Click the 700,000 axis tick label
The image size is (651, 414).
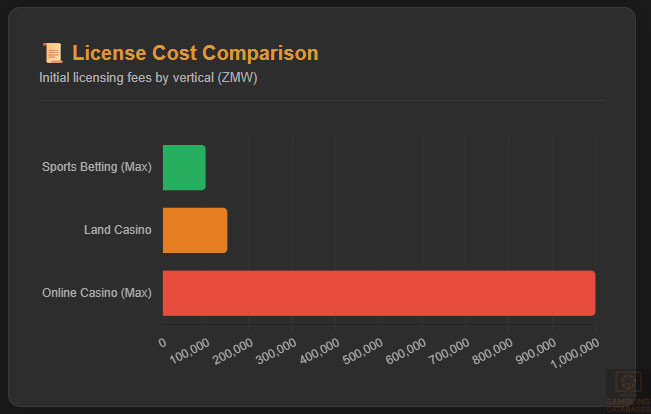[450, 352]
